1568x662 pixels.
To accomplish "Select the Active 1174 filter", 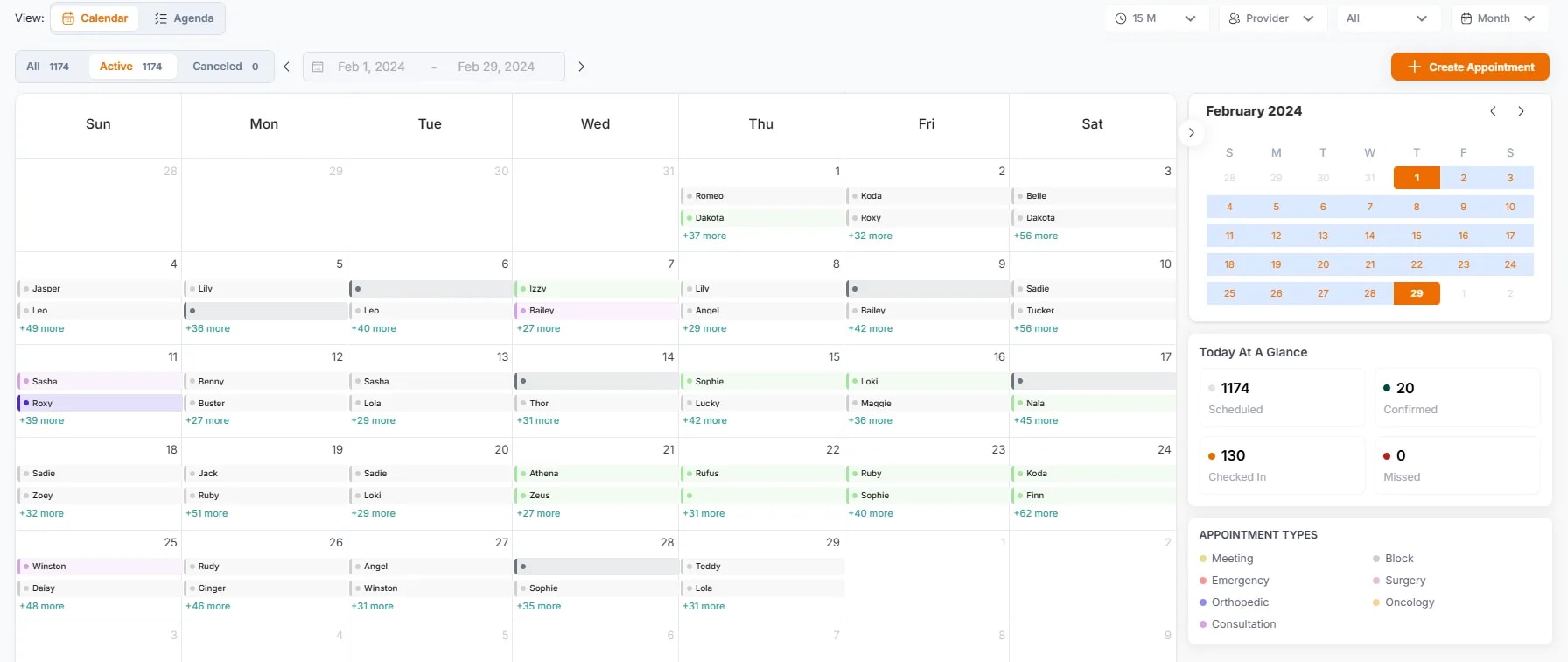I will click(131, 67).
